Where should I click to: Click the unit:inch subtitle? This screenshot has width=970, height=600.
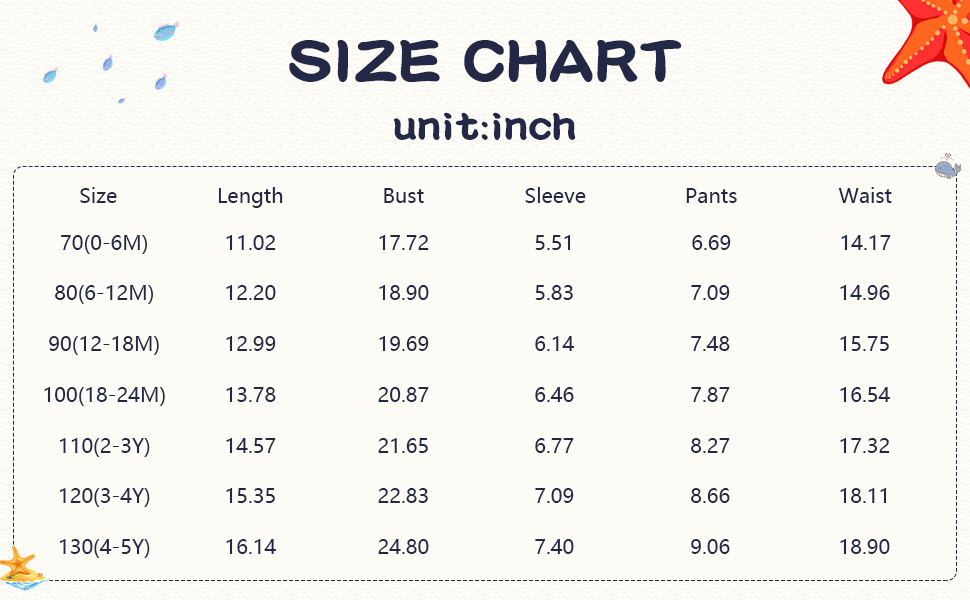[x=485, y=127]
